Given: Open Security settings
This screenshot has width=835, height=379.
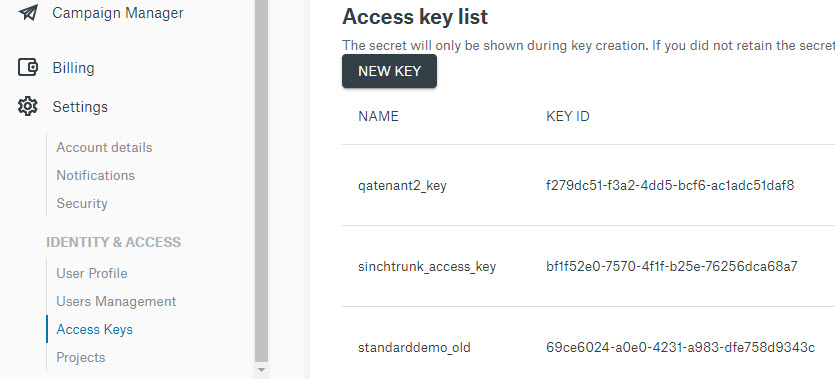Looking at the screenshot, I should pos(82,203).
